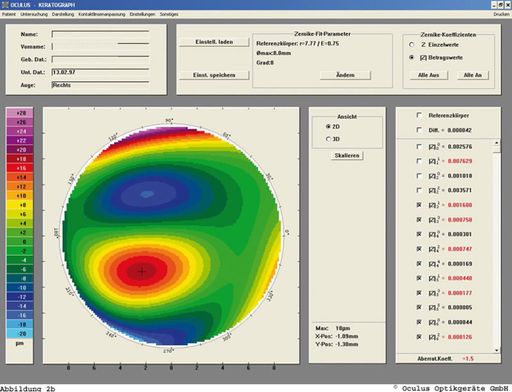Click the Grad:8 parameter text
512x392 pixels.
coord(265,63)
